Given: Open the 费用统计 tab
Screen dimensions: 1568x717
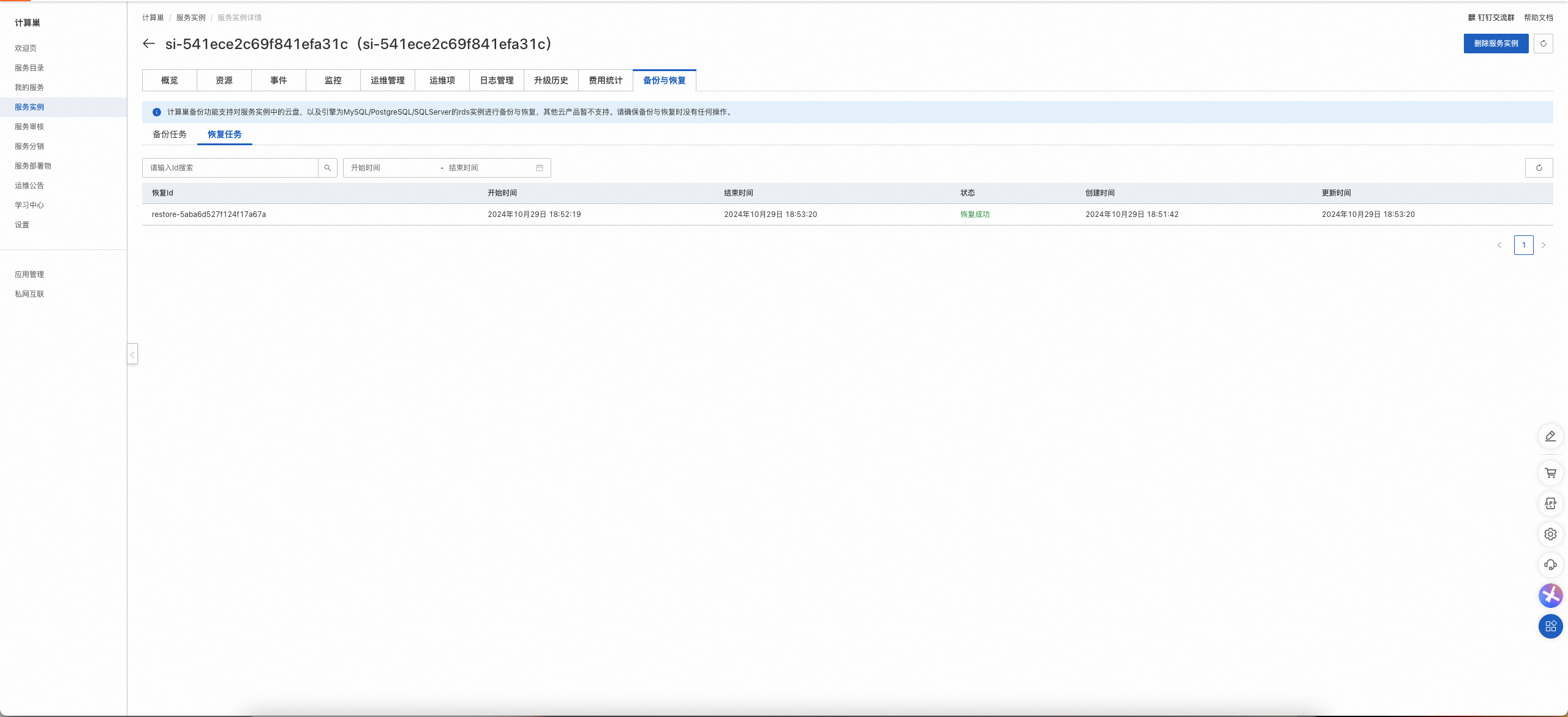Looking at the screenshot, I should pyautogui.click(x=606, y=80).
